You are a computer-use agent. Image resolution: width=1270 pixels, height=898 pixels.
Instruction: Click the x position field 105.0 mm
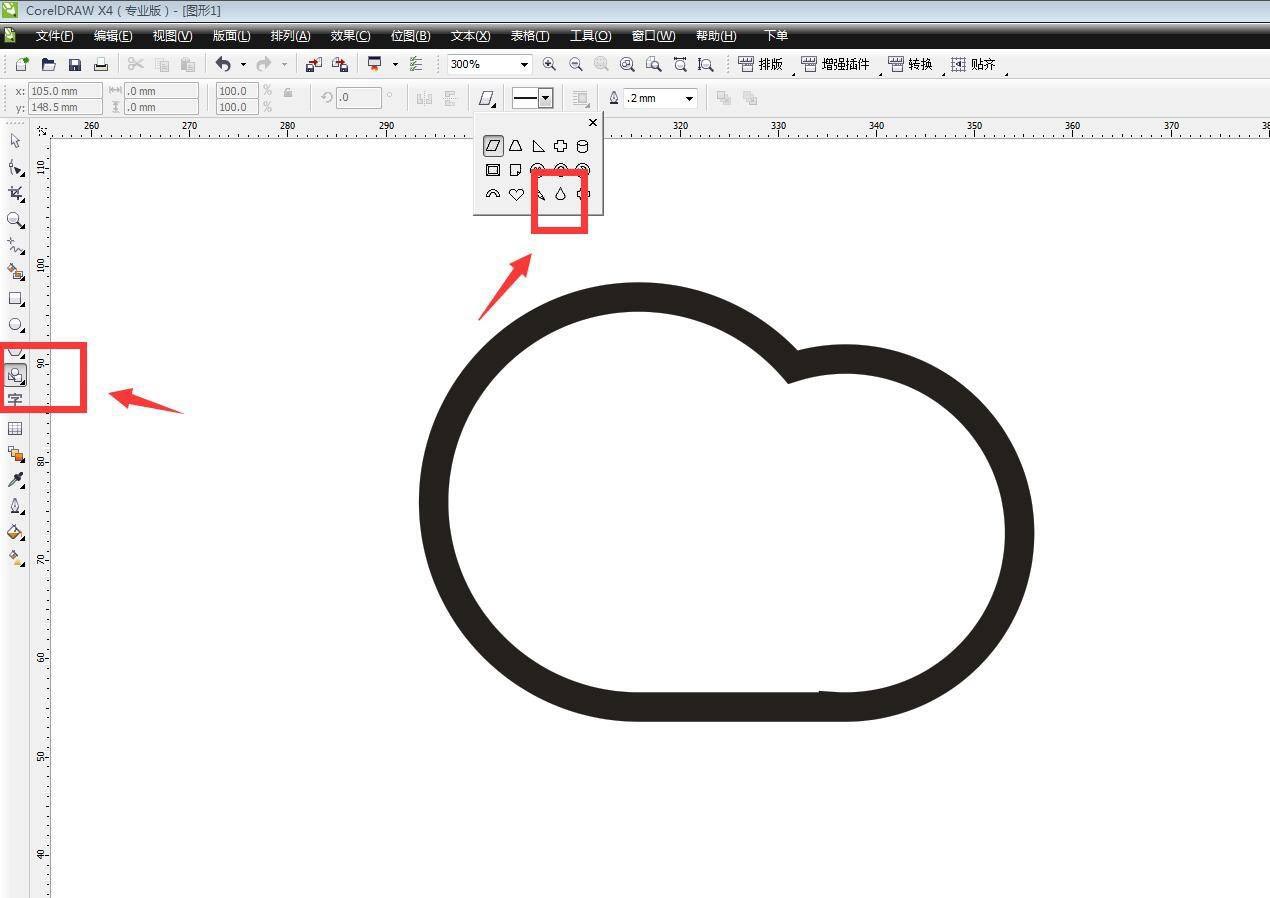click(65, 91)
